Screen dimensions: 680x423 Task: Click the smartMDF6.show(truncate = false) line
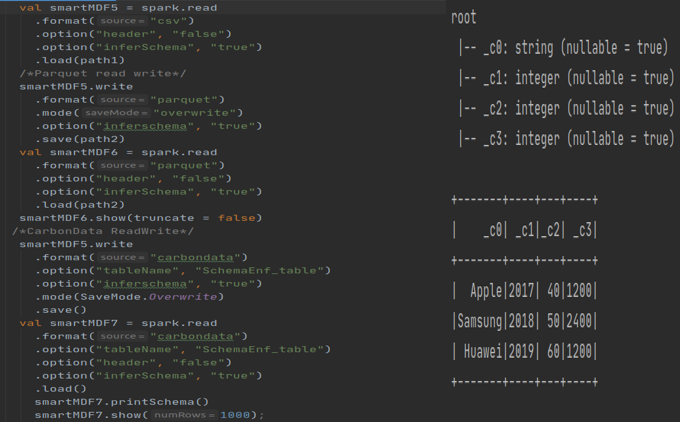point(140,217)
